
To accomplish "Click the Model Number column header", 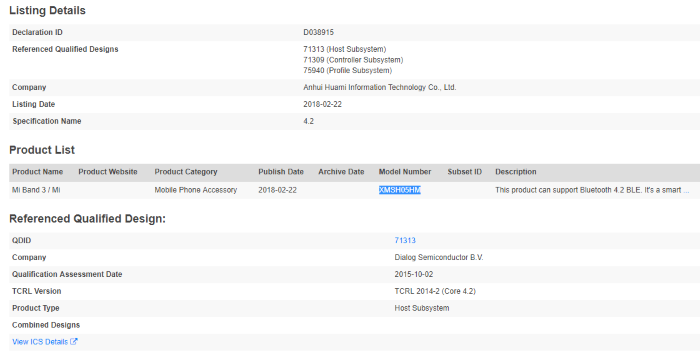I will (405, 172).
